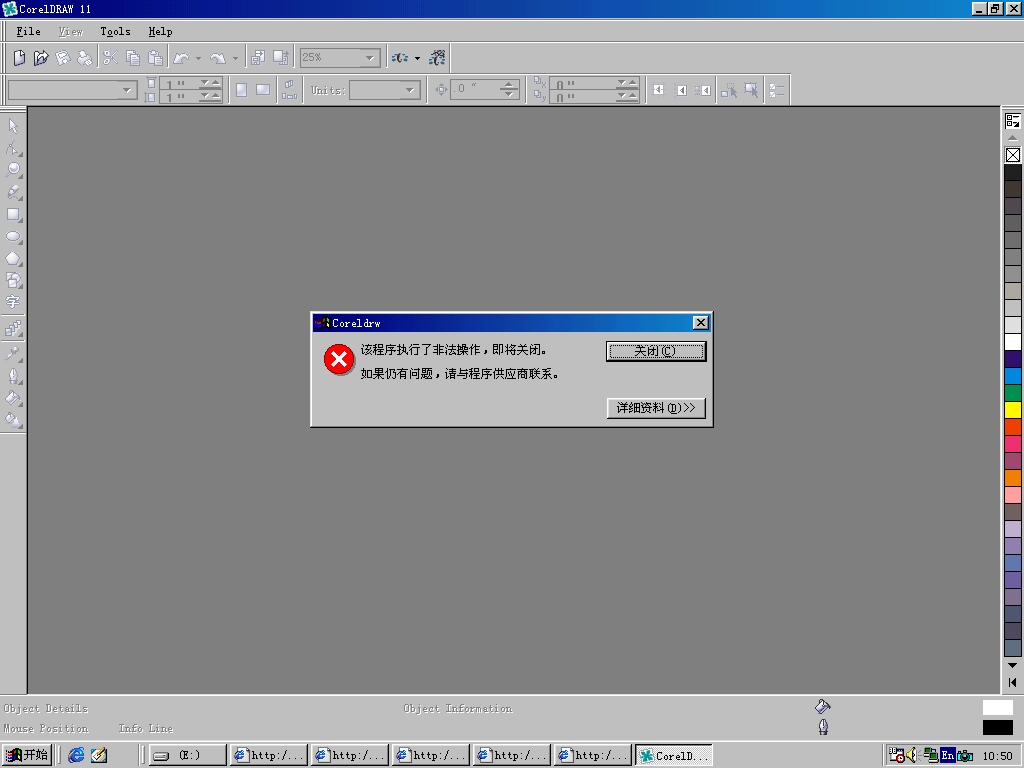Image resolution: width=1024 pixels, height=768 pixels.
Task: Open the Help menu
Action: pos(160,31)
